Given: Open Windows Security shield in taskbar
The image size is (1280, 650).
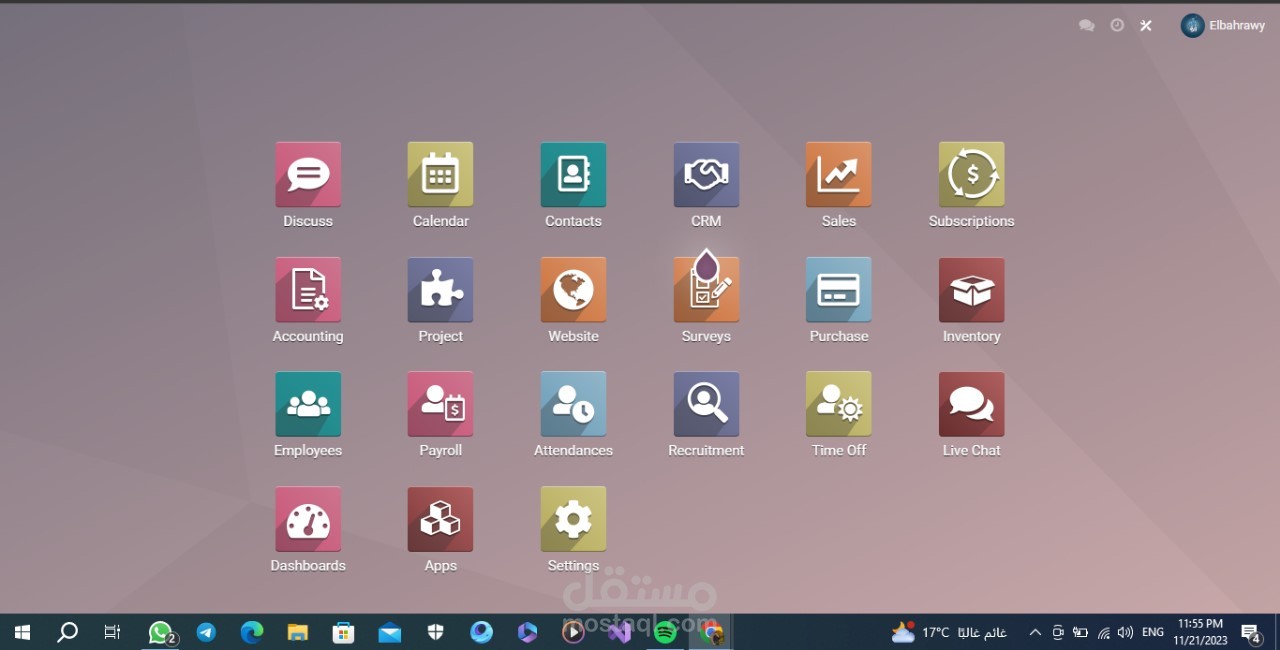Looking at the screenshot, I should [436, 632].
